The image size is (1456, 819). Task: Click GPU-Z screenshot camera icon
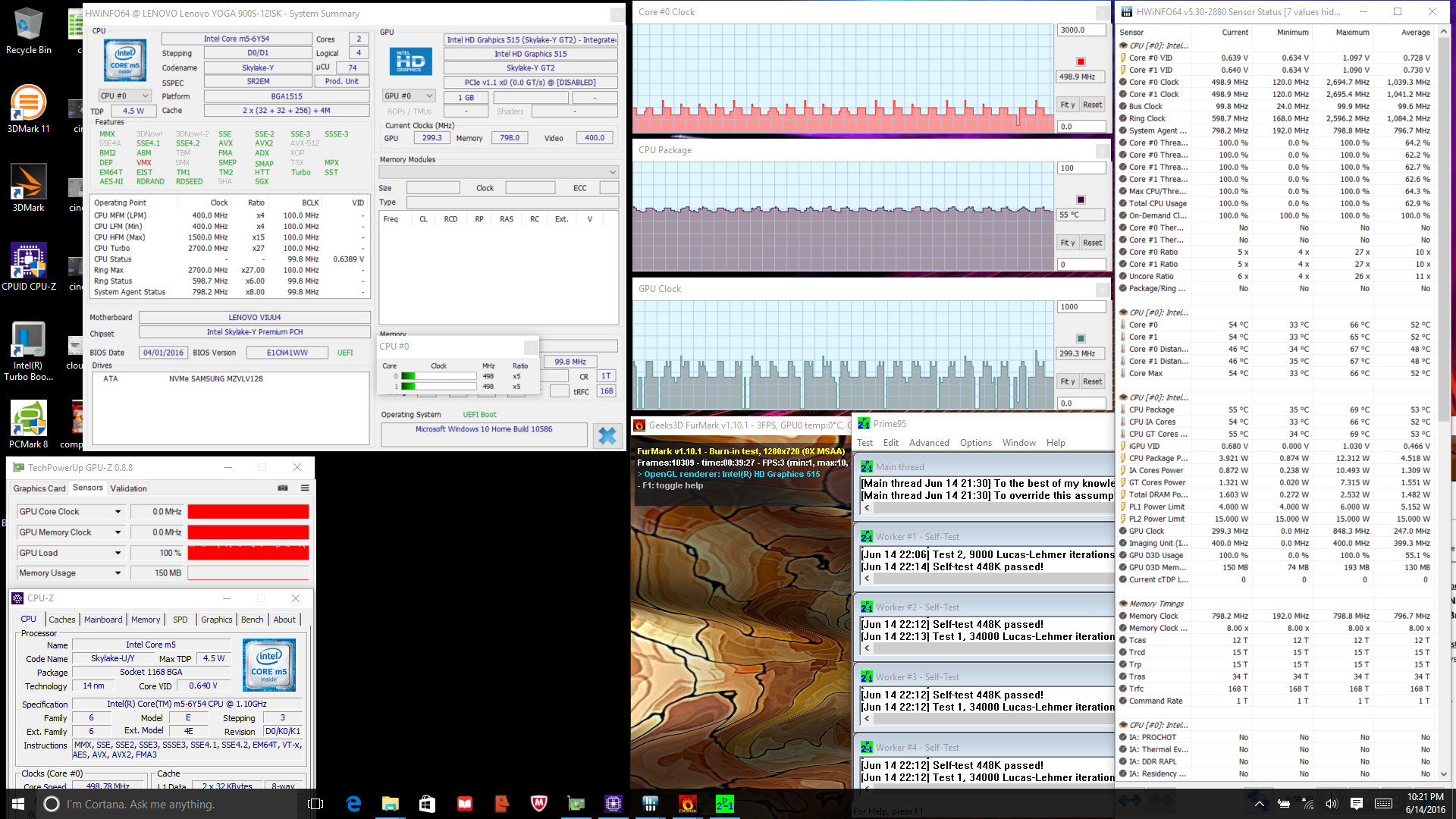click(x=283, y=488)
